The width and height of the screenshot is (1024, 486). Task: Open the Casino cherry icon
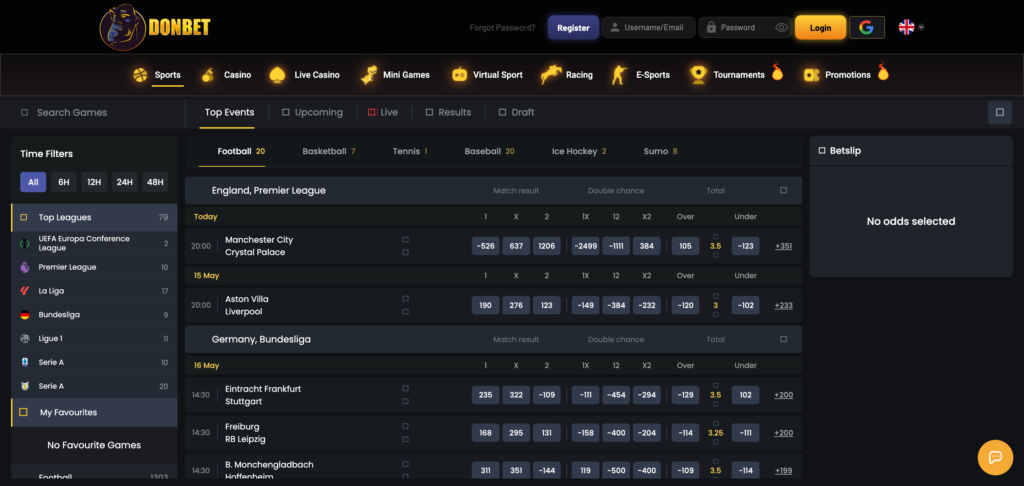click(208, 75)
